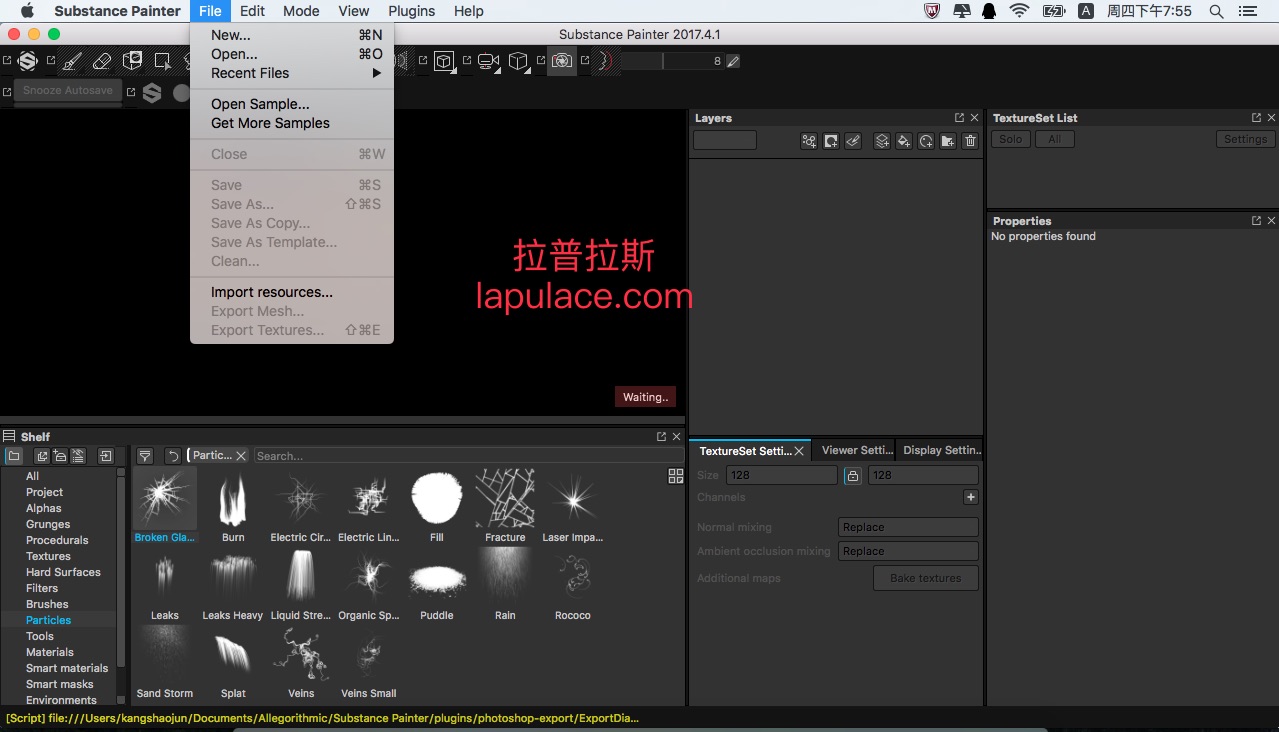Open the Edit menu
The image size is (1279, 732).
pyautogui.click(x=252, y=11)
